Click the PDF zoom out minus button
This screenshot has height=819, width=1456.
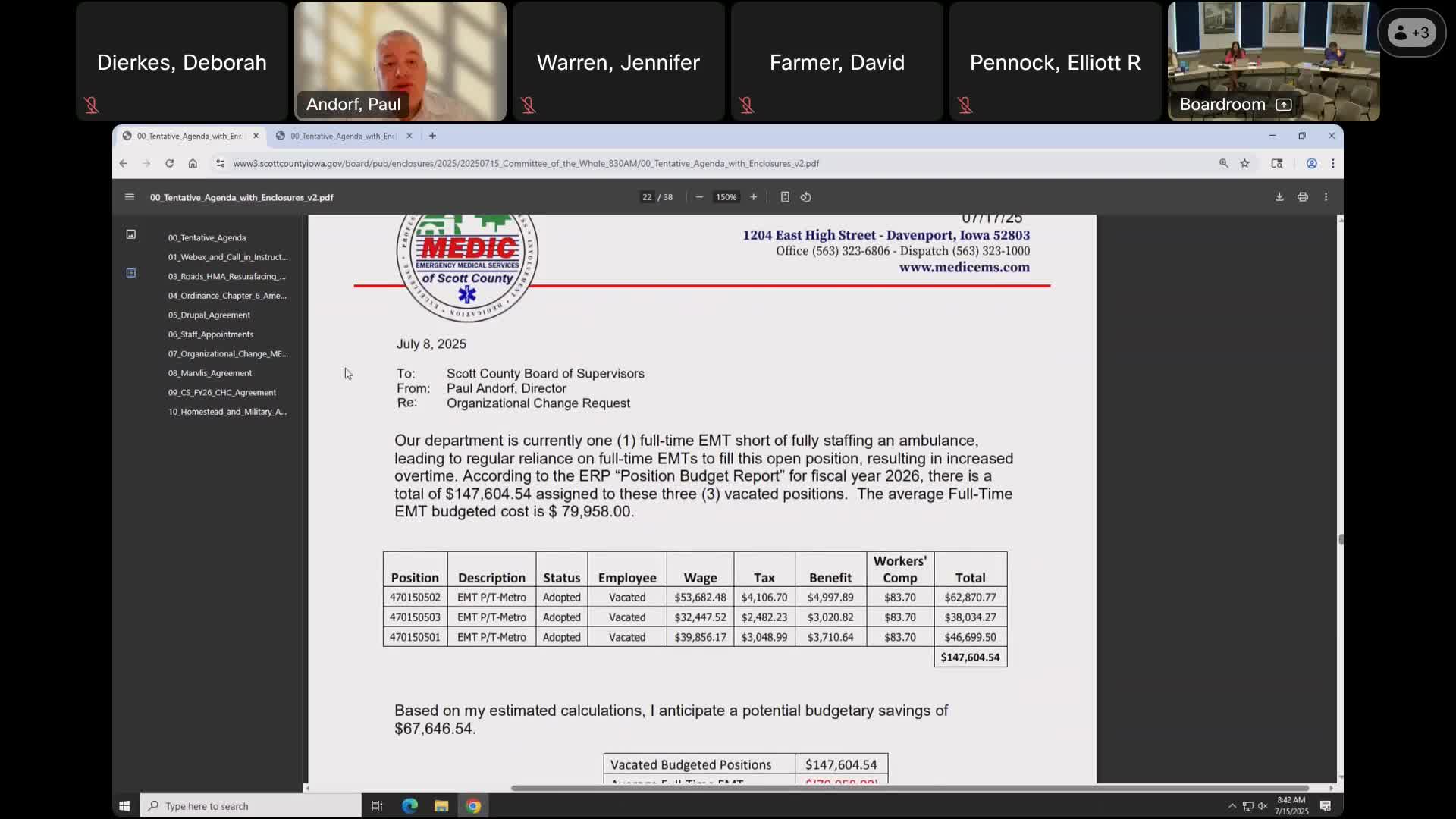pos(699,197)
